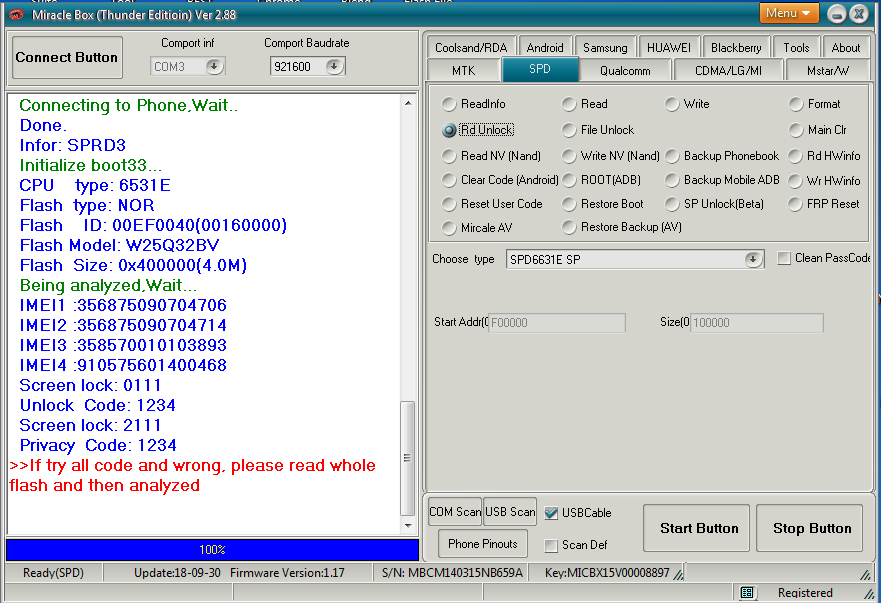Click the Stop Button

tap(810, 528)
